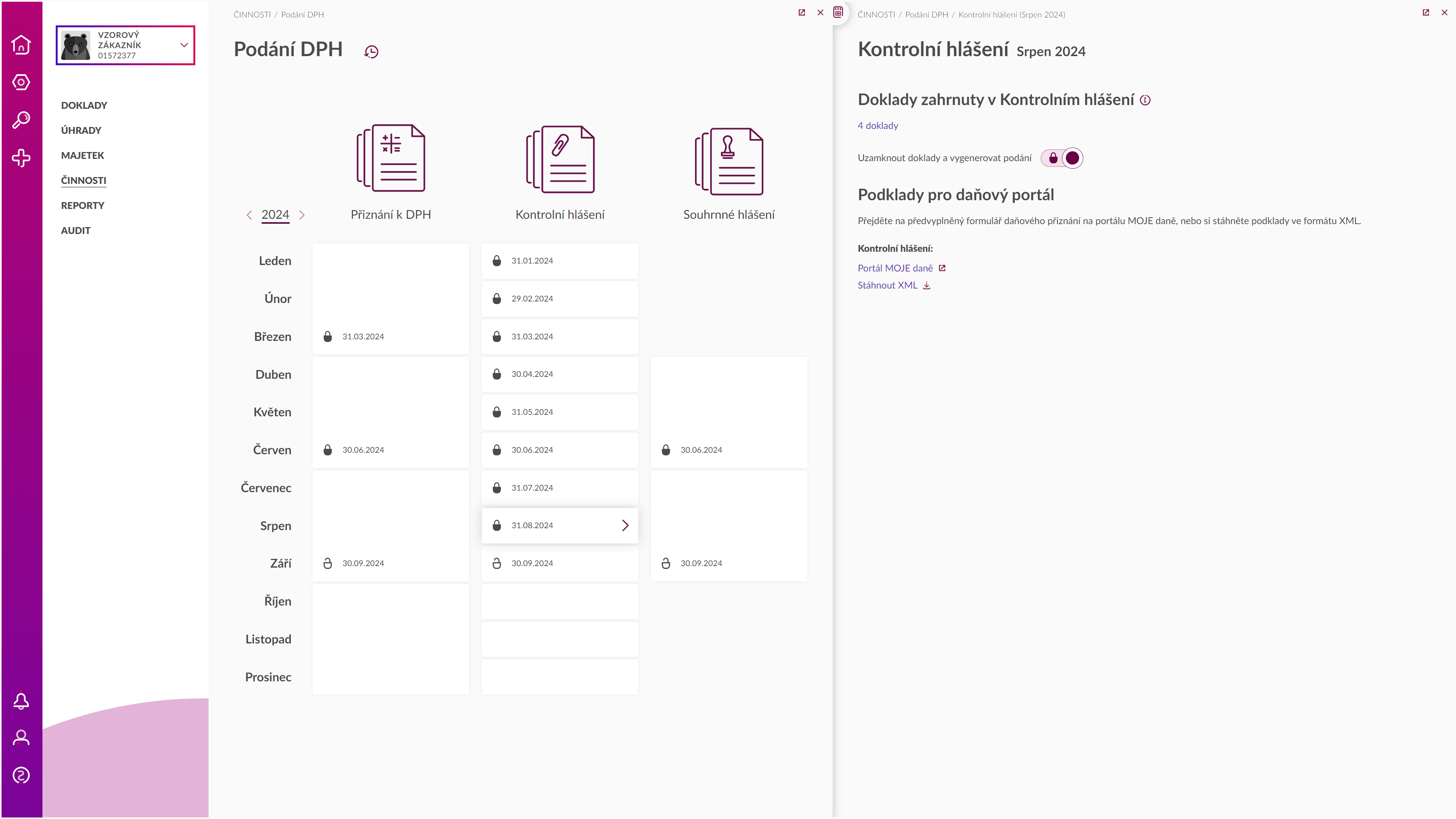Viewport: 1456px width, 819px height.
Task: Click the customer bear avatar thumbnail
Action: [76, 45]
